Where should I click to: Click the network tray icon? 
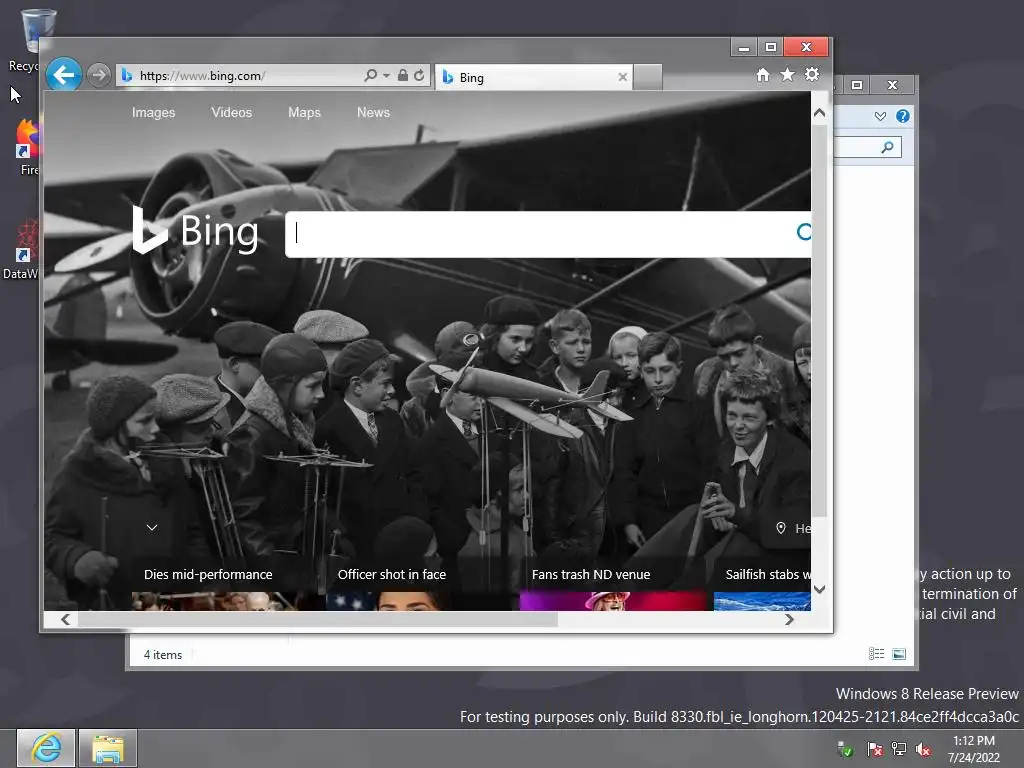899,749
